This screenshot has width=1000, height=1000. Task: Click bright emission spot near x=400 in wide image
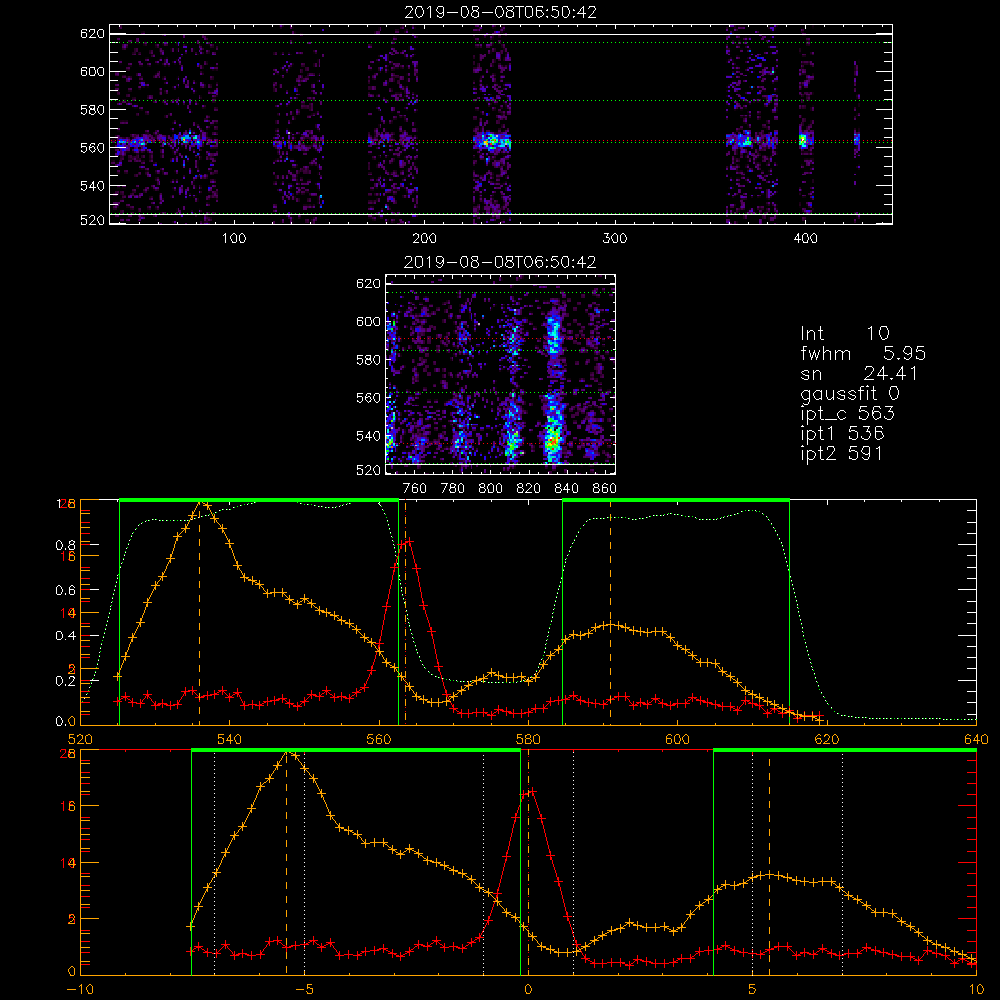[803, 140]
